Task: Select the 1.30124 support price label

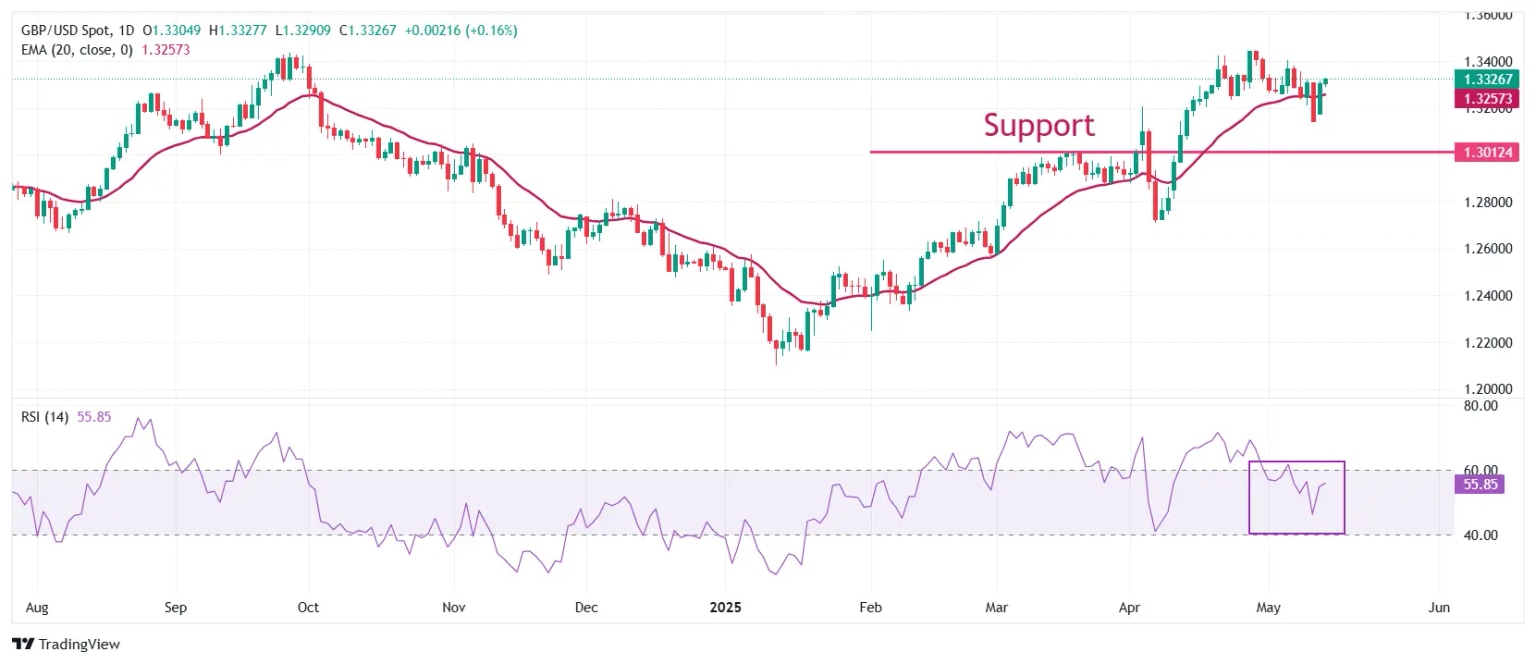Action: [x=1486, y=153]
